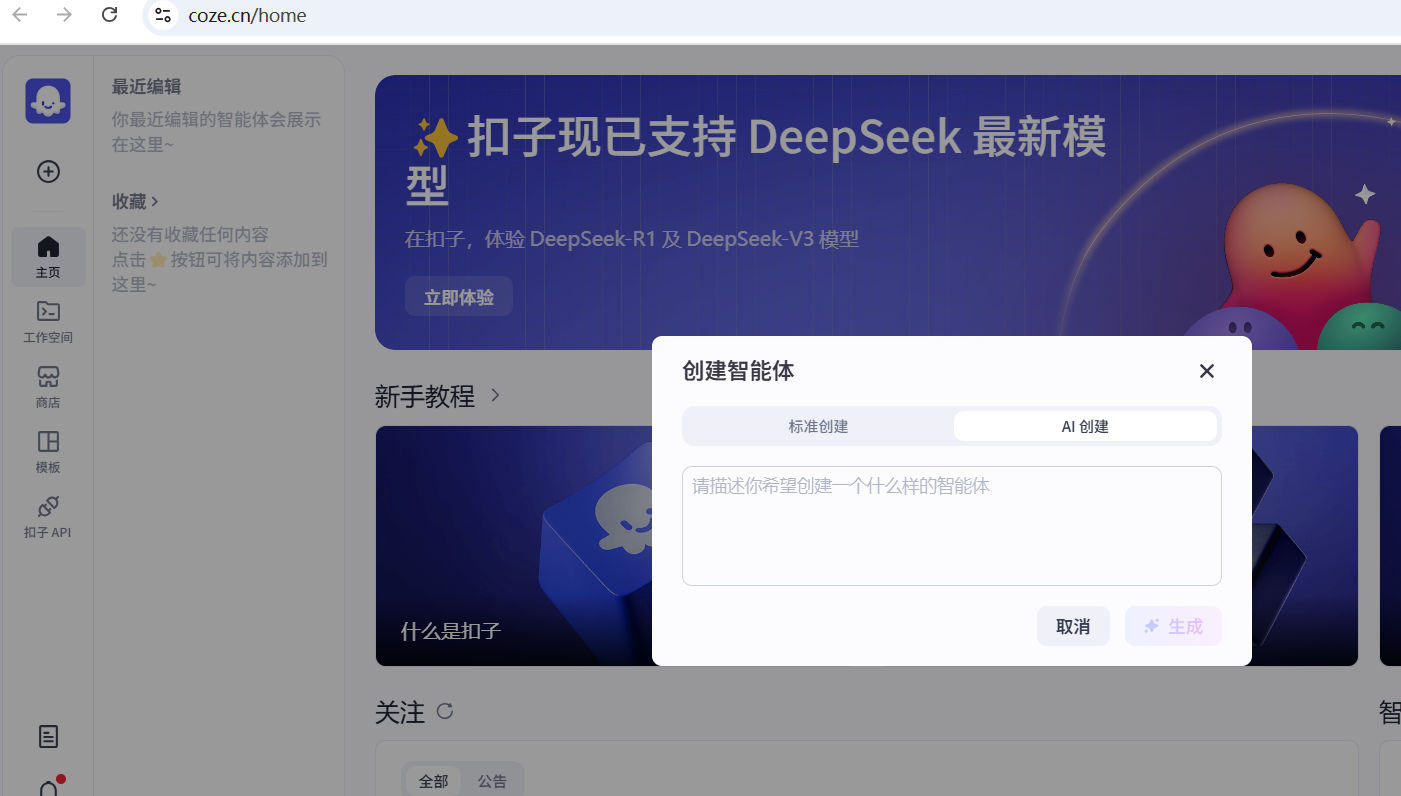Screen dimensions: 1401x796
Task: Open 扣子 API in the left sidebar
Action: [48, 517]
